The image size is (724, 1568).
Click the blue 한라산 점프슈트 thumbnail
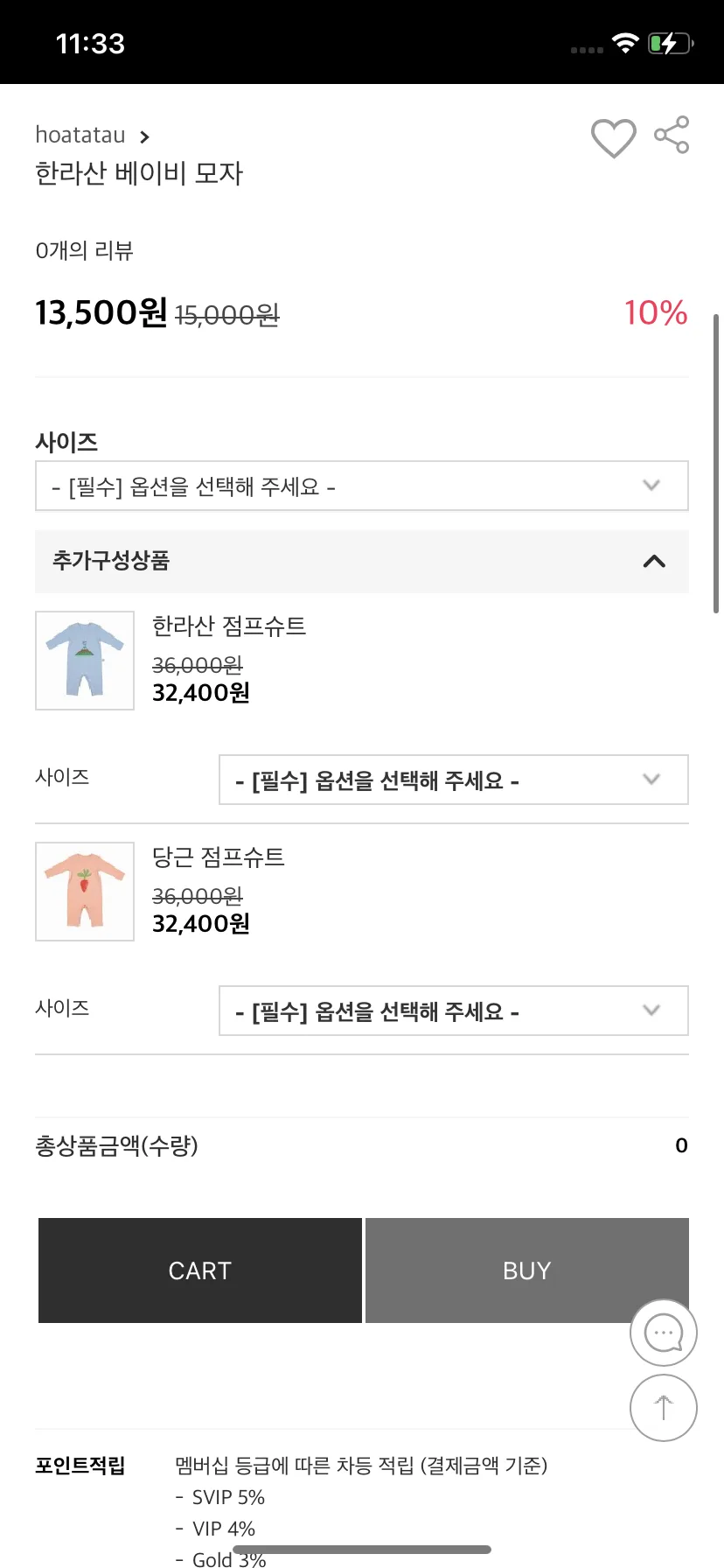point(85,661)
